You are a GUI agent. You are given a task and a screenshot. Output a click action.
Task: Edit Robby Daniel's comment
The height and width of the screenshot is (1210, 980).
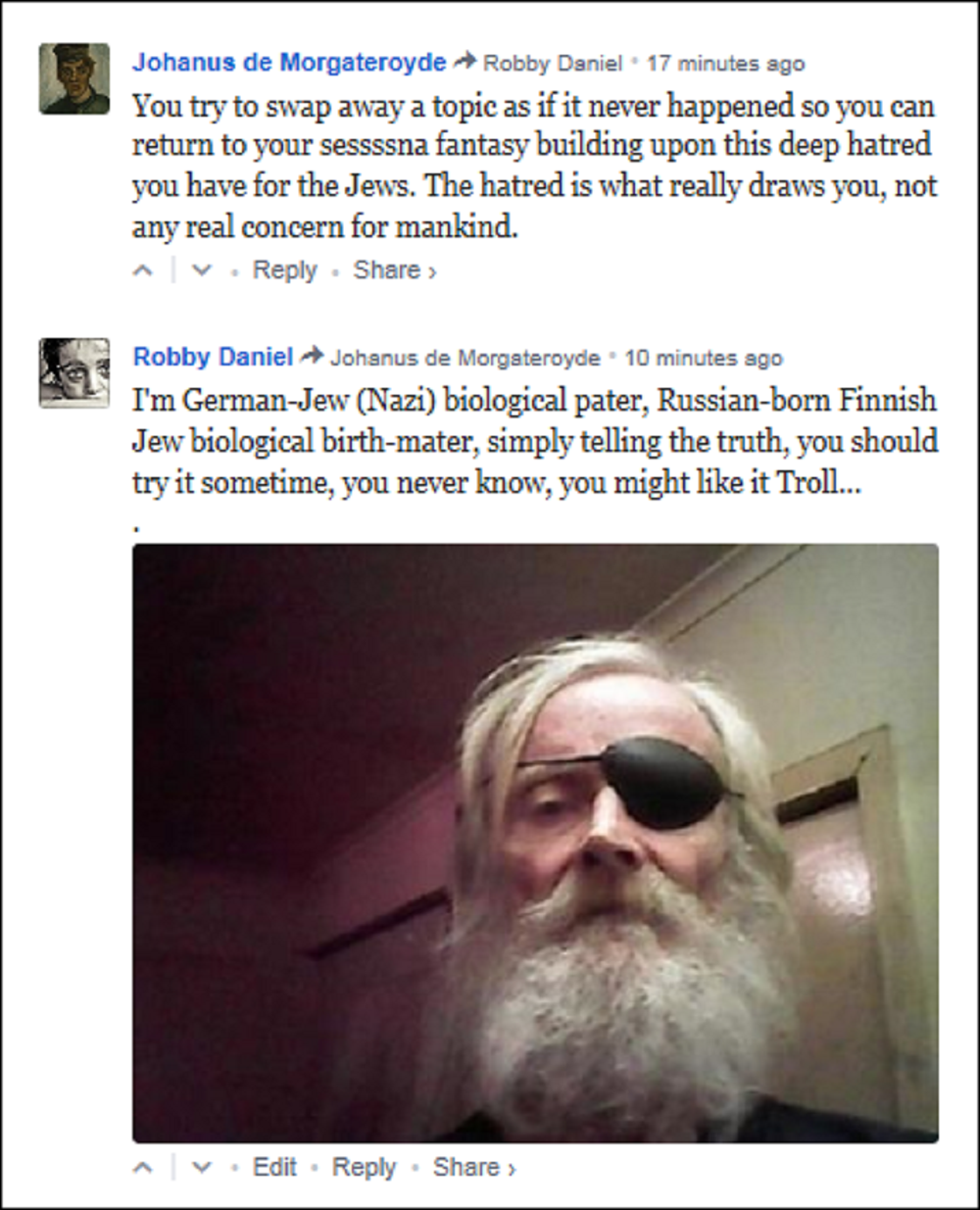coord(274,1167)
